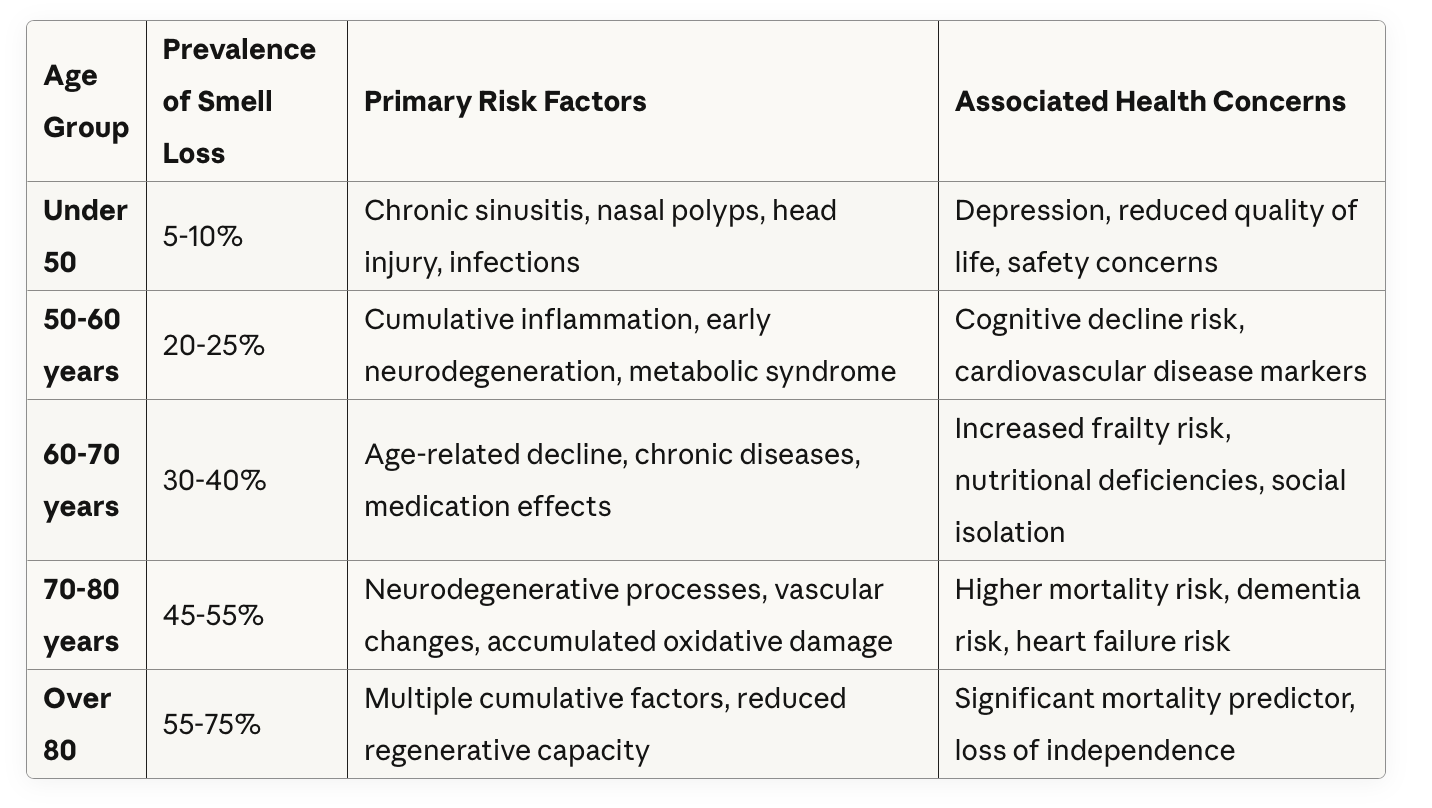Select the "Significant mortality predictor" cell
Screen dimensions: 1432x808
coord(1154,724)
